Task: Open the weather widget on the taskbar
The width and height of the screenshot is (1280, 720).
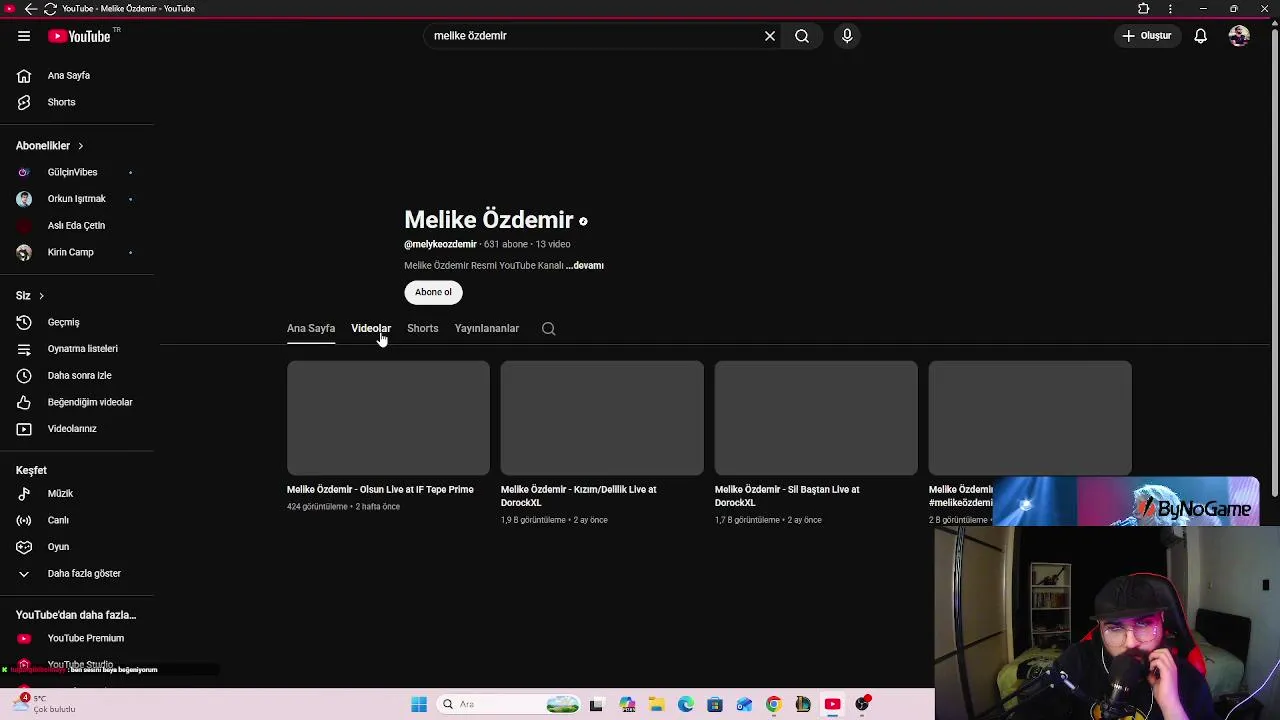Action: click(x=45, y=703)
